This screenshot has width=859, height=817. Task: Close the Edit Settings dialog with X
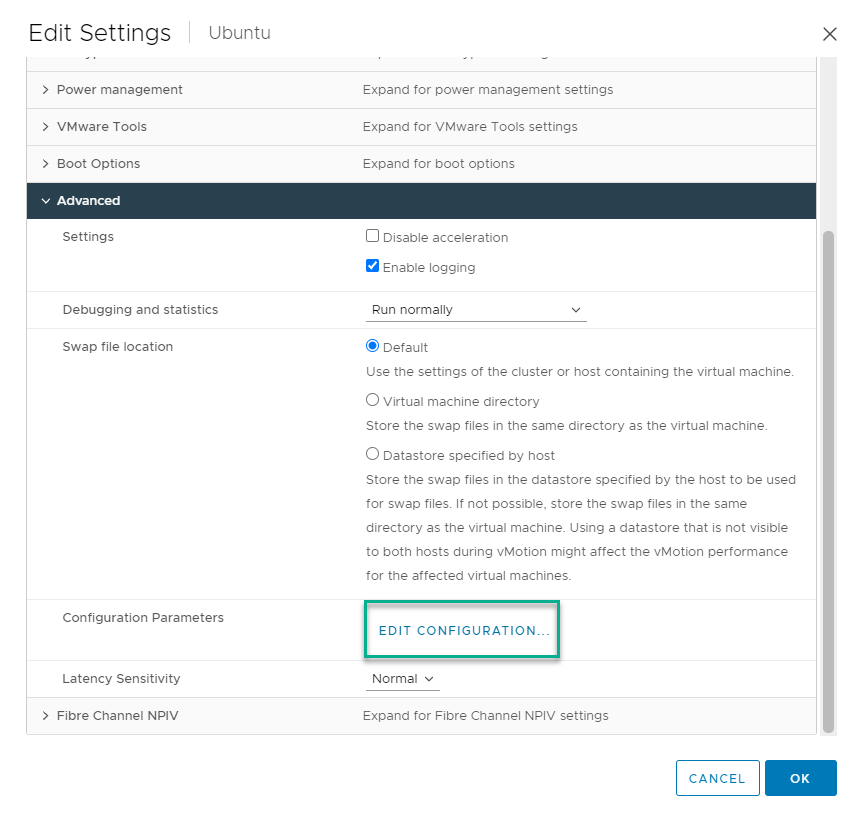click(829, 34)
